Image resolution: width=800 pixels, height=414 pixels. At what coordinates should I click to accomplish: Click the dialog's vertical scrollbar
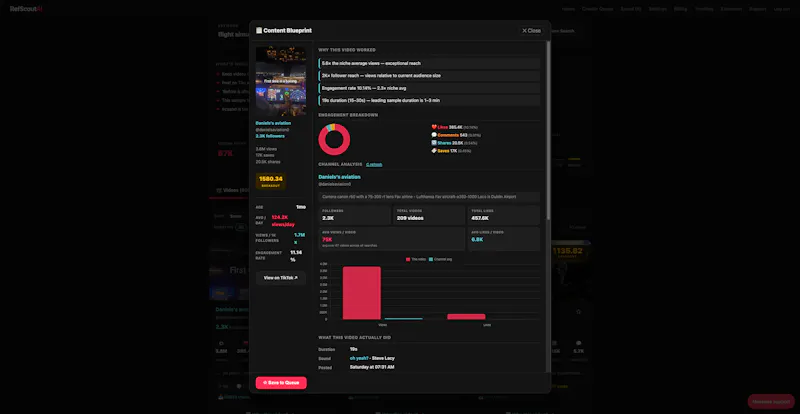click(x=548, y=131)
